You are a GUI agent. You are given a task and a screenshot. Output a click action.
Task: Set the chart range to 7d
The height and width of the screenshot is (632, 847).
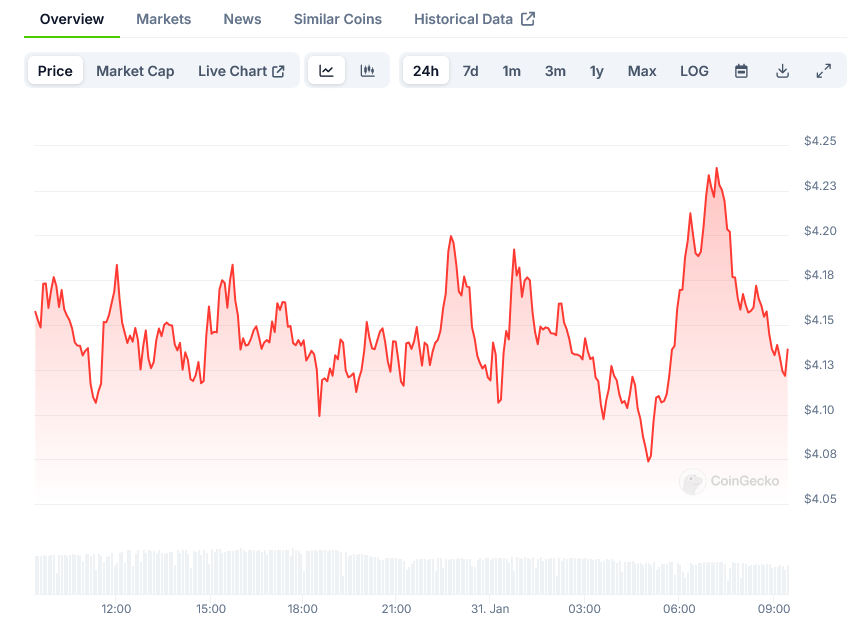click(x=470, y=71)
